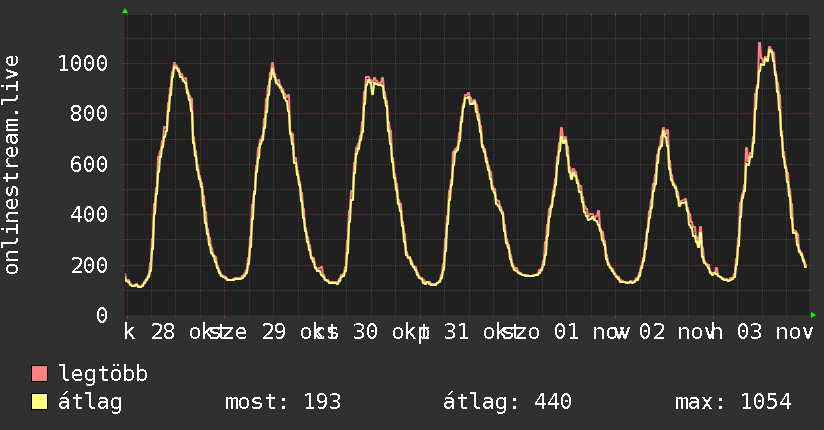Click the y-axis label 800
The height and width of the screenshot is (430, 824).
pos(89,114)
